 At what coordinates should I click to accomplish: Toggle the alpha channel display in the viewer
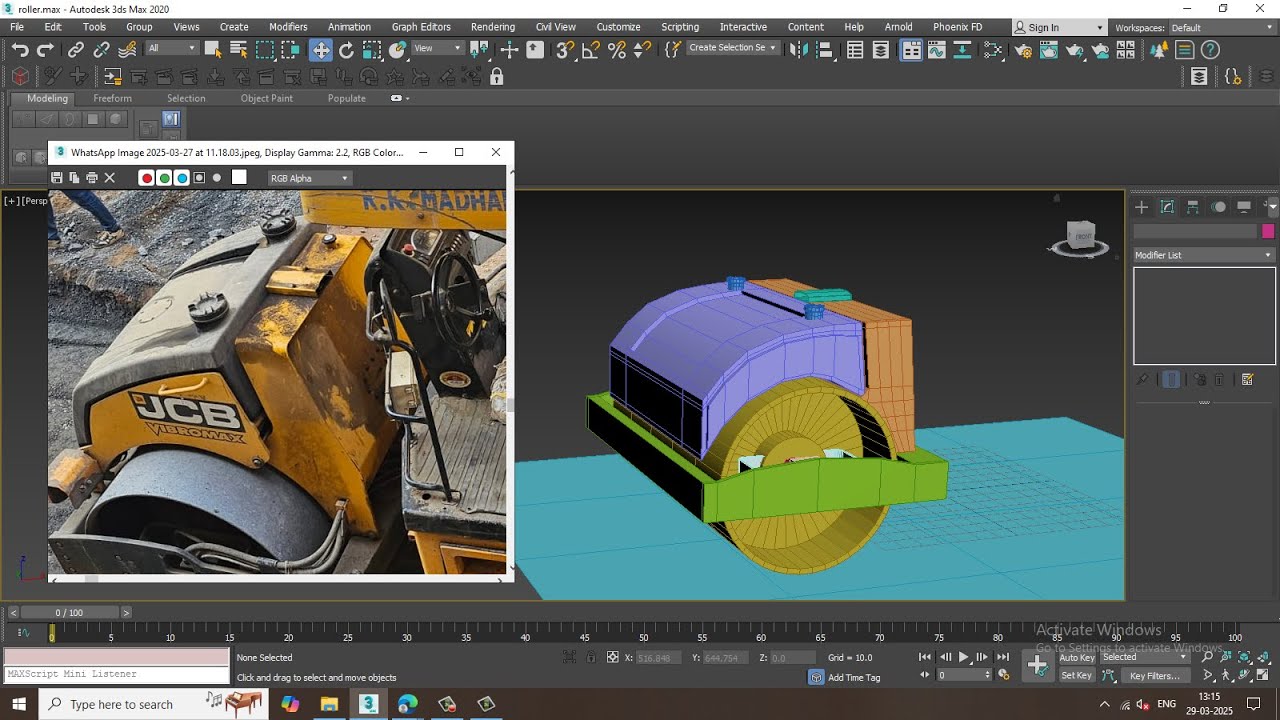(x=199, y=178)
